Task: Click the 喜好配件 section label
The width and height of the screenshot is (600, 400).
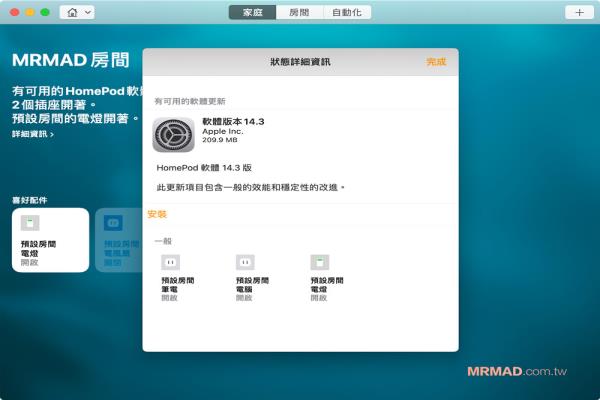Action: coord(29,200)
